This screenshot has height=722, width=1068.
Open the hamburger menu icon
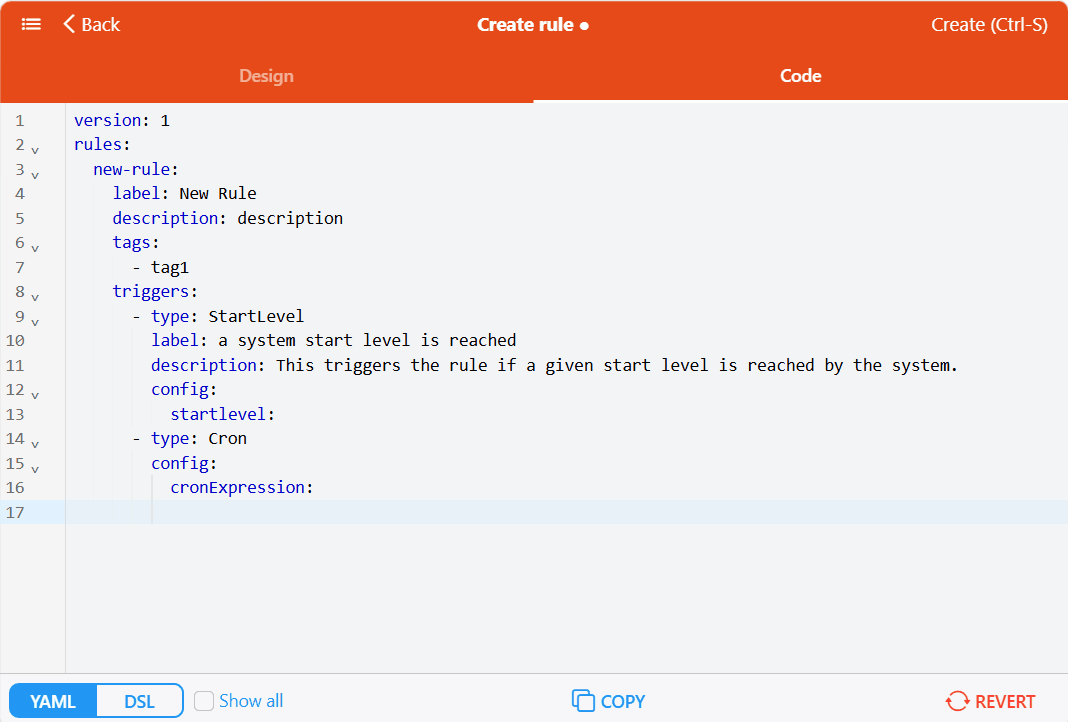(x=31, y=25)
